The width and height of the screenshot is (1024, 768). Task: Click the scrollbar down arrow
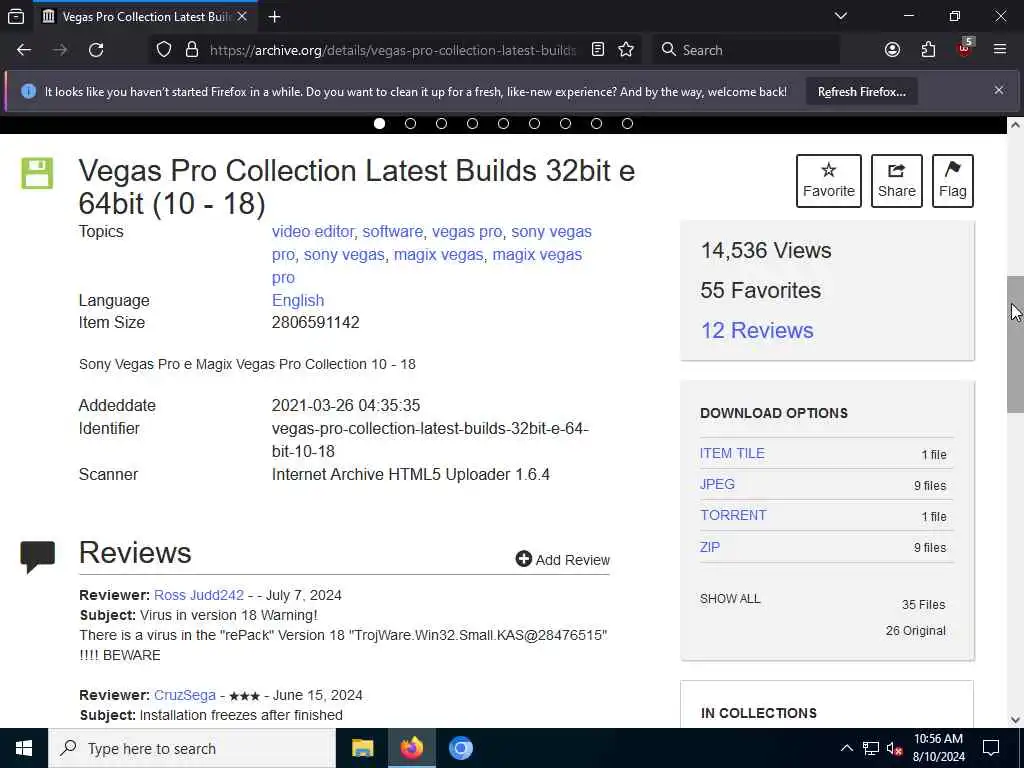click(x=1016, y=720)
